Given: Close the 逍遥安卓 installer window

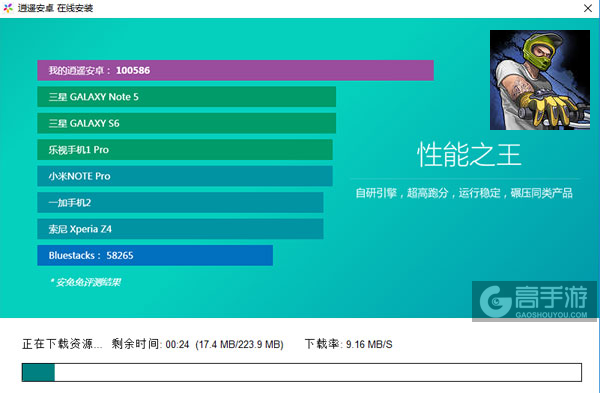Looking at the screenshot, I should 588,8.
